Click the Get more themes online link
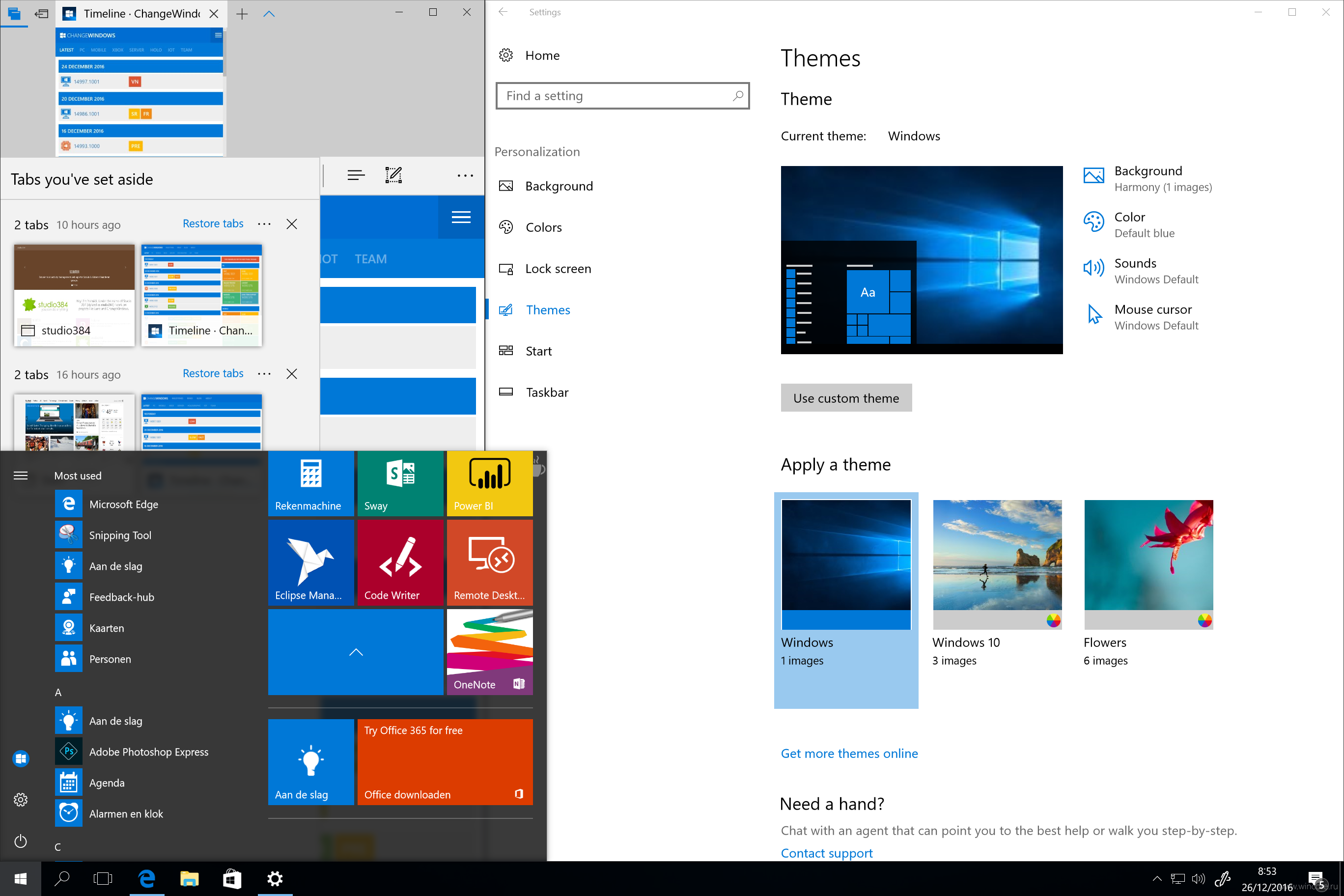The height and width of the screenshot is (896, 1344). click(x=849, y=753)
